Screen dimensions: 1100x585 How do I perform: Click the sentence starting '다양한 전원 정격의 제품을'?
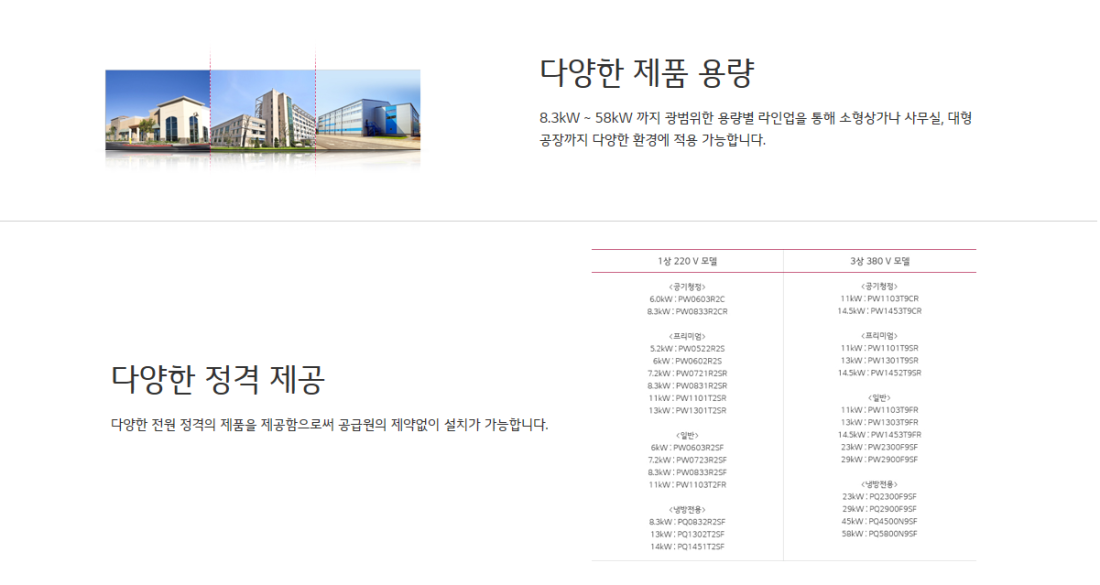(330, 424)
